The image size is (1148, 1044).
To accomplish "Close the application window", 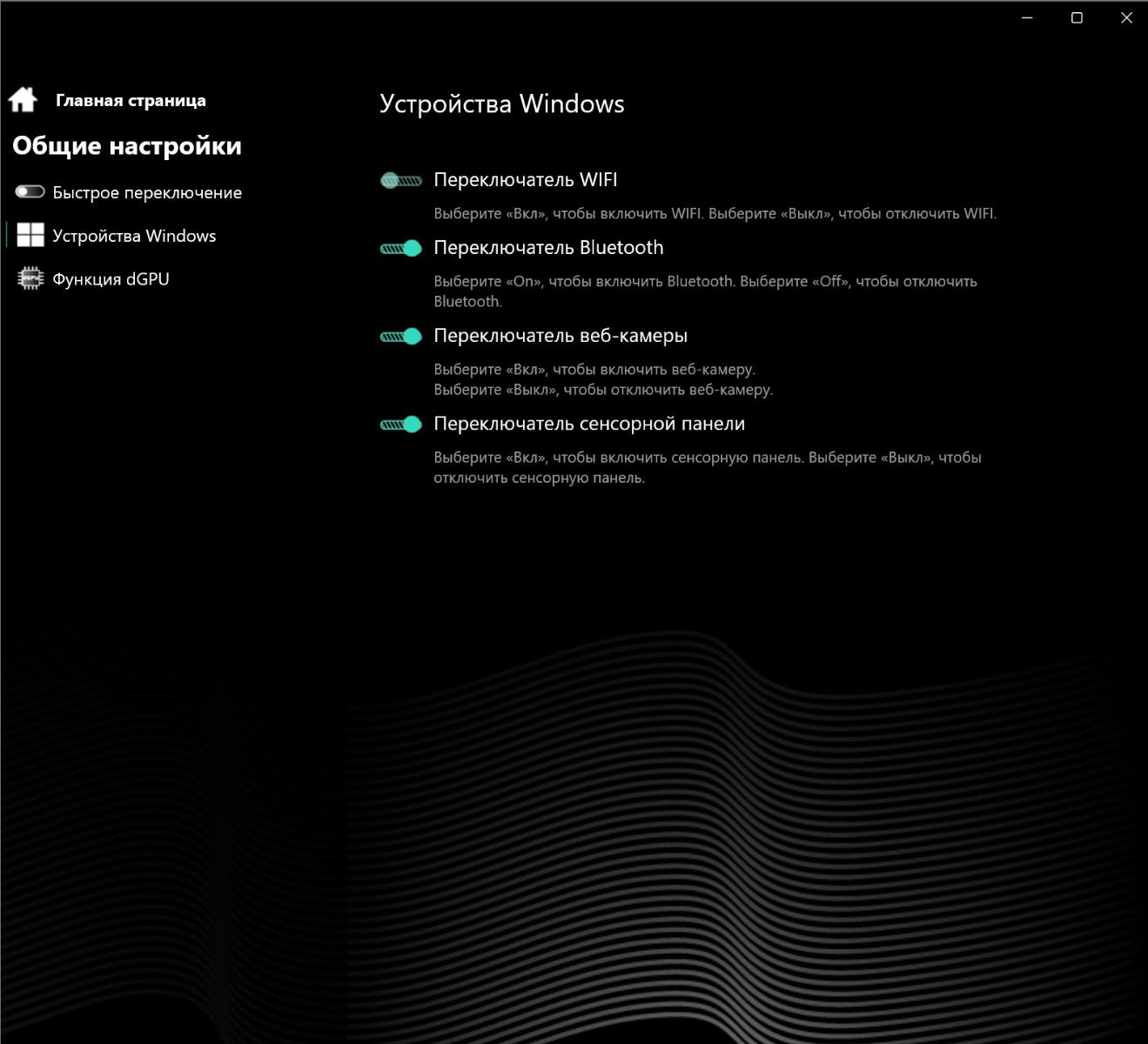I will [x=1126, y=17].
